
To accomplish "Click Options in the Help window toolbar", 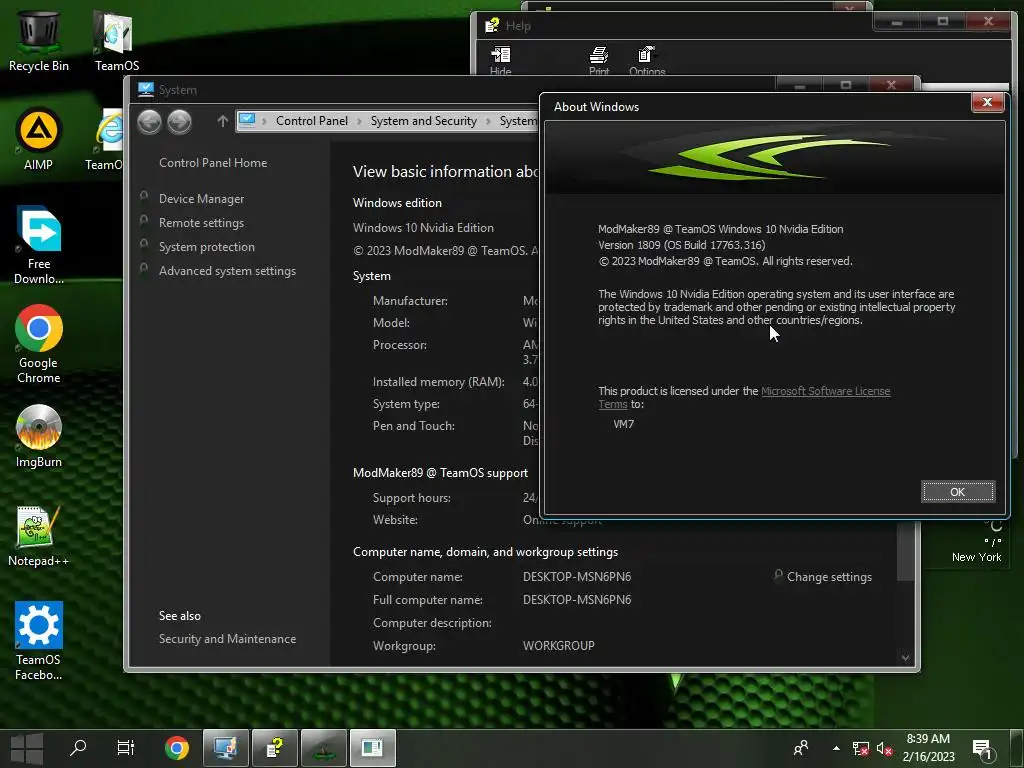I will [x=647, y=61].
